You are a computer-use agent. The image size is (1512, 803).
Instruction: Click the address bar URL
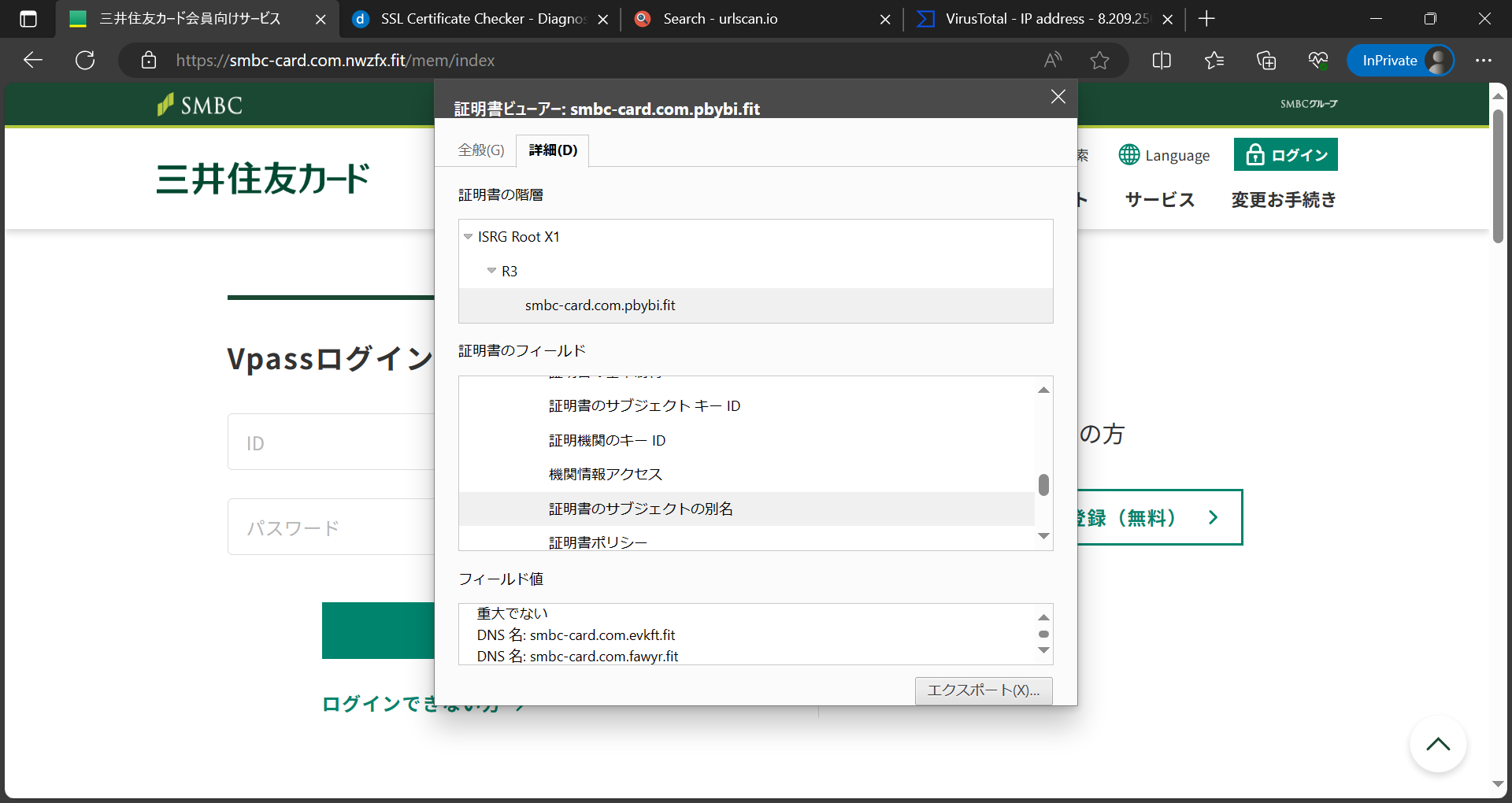pyautogui.click(x=335, y=60)
